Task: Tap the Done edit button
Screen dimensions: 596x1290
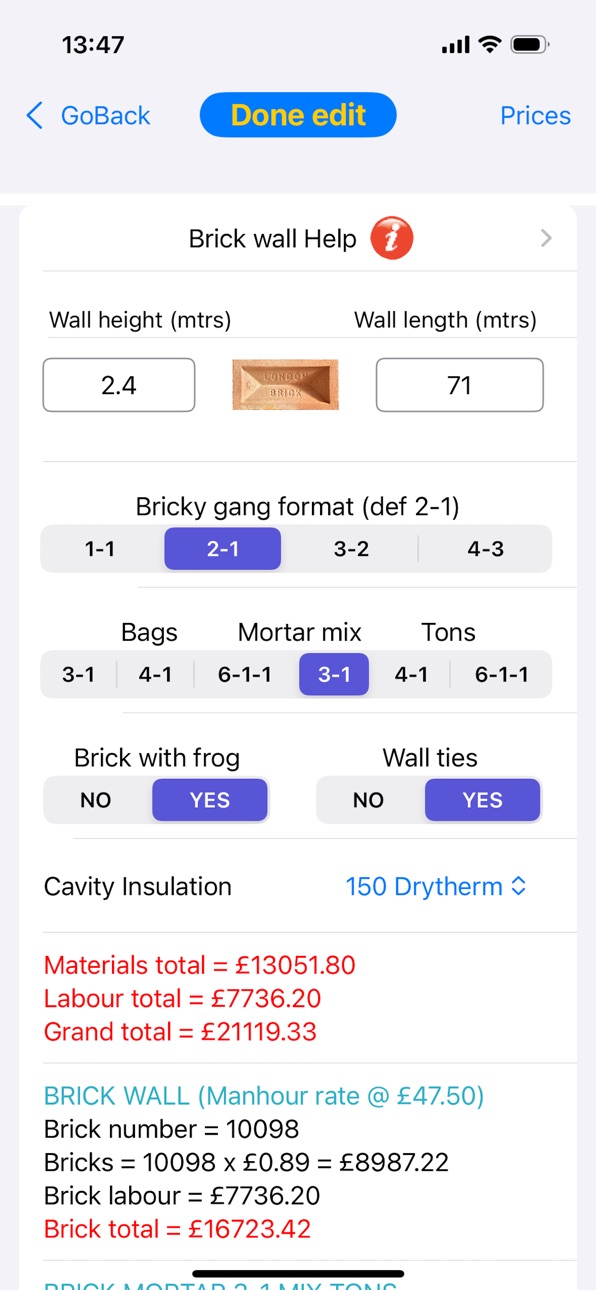Action: coord(298,115)
